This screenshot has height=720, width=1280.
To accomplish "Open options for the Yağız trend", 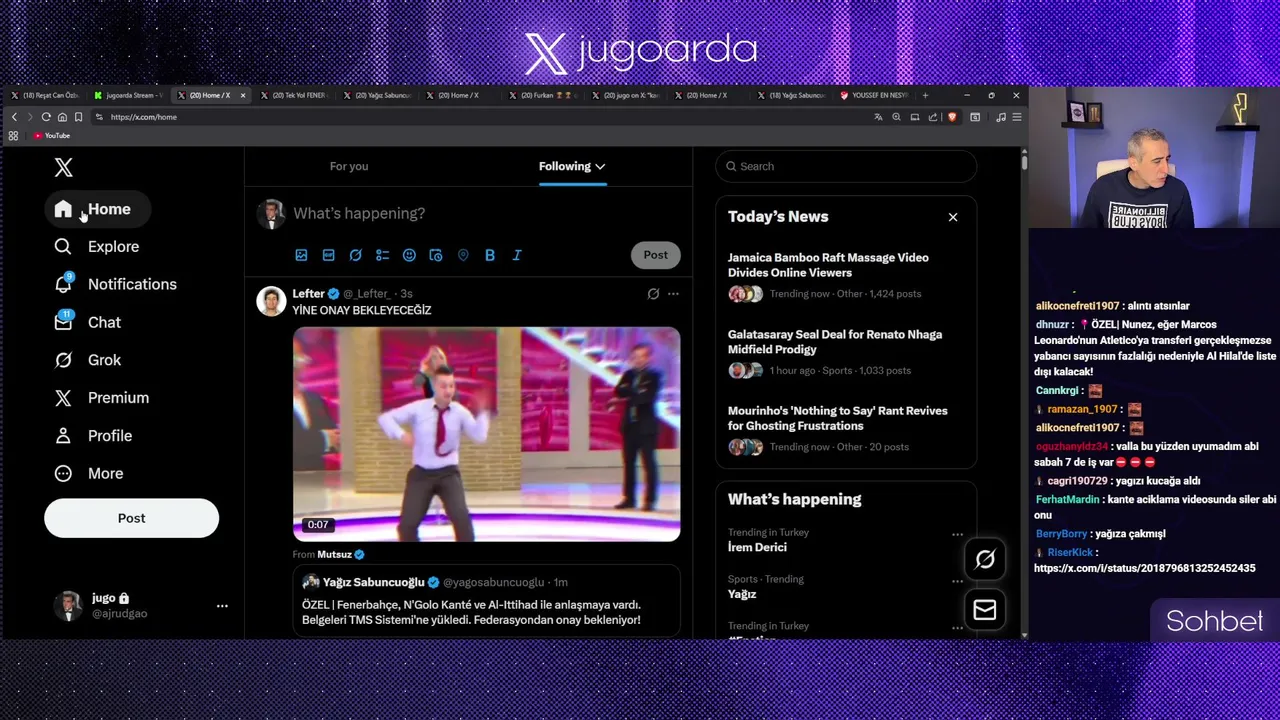I will [957, 581].
